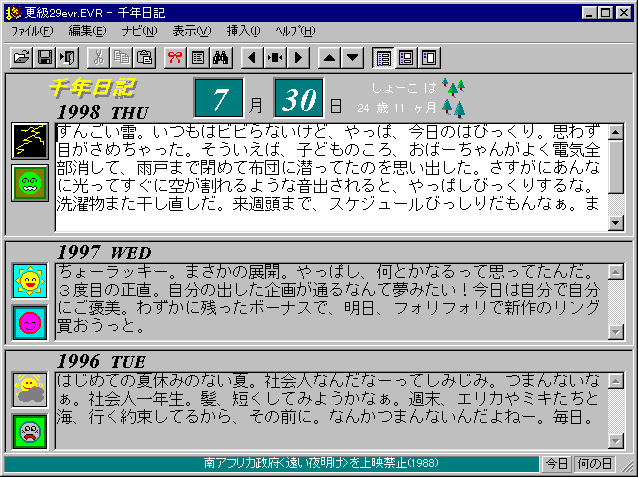
Task: Click the 1998 diary scrollbar up arrow
Action: click(x=616, y=132)
